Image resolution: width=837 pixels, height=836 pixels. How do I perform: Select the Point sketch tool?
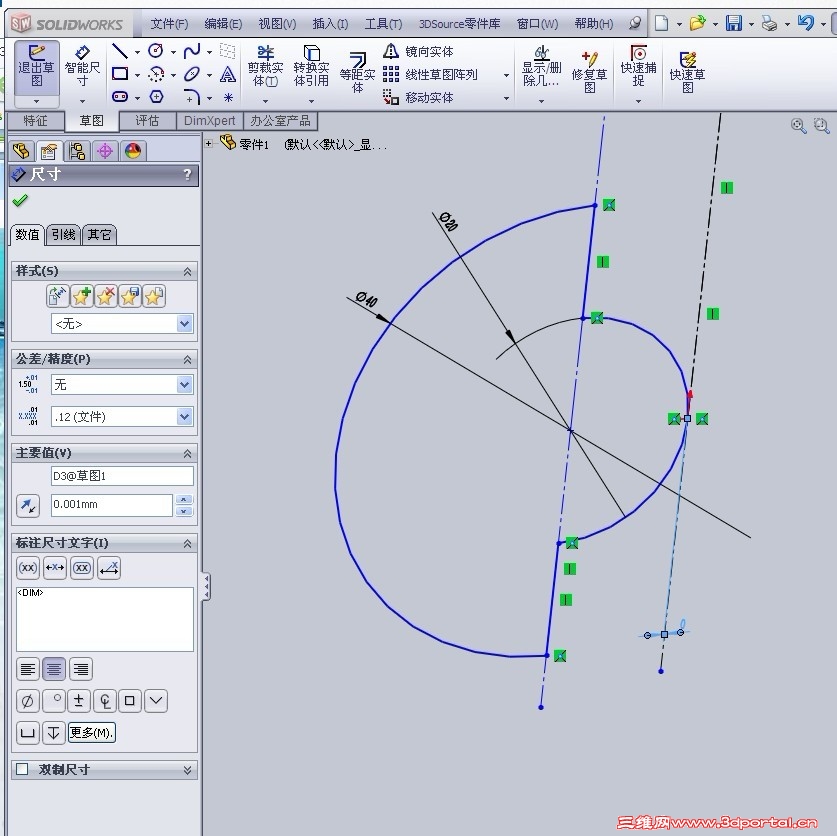point(228,97)
